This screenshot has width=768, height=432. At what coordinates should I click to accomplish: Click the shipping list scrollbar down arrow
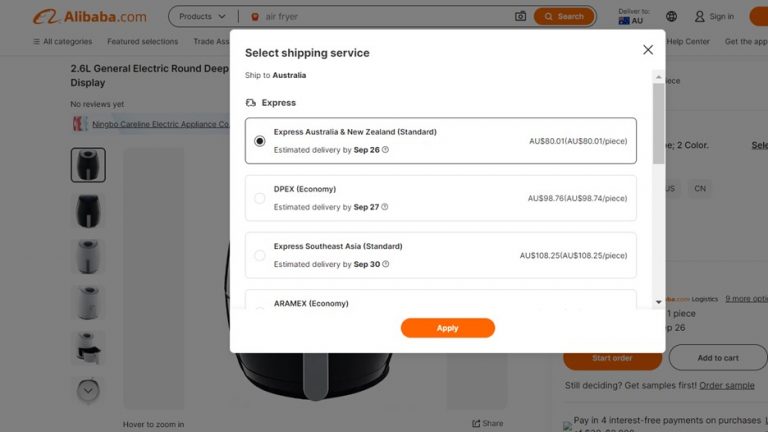(658, 302)
